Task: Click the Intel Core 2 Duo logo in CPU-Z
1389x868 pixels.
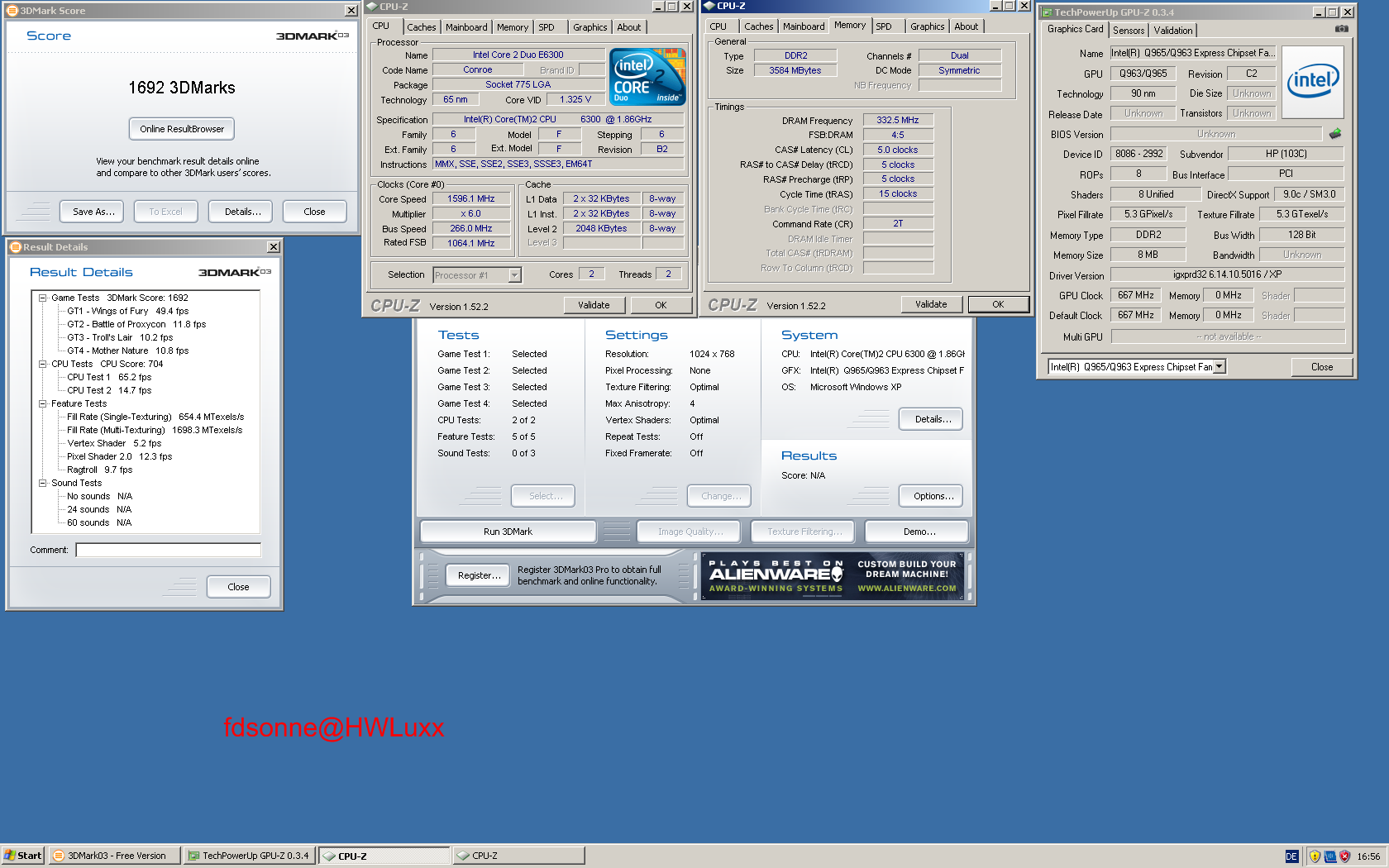Action: (x=648, y=76)
